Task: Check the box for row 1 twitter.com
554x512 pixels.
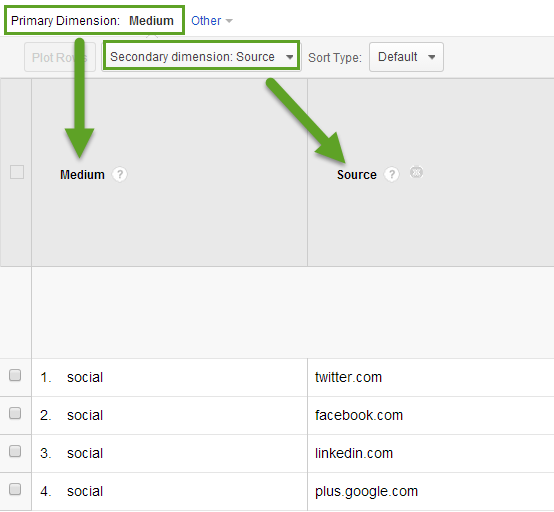Action: point(15,375)
